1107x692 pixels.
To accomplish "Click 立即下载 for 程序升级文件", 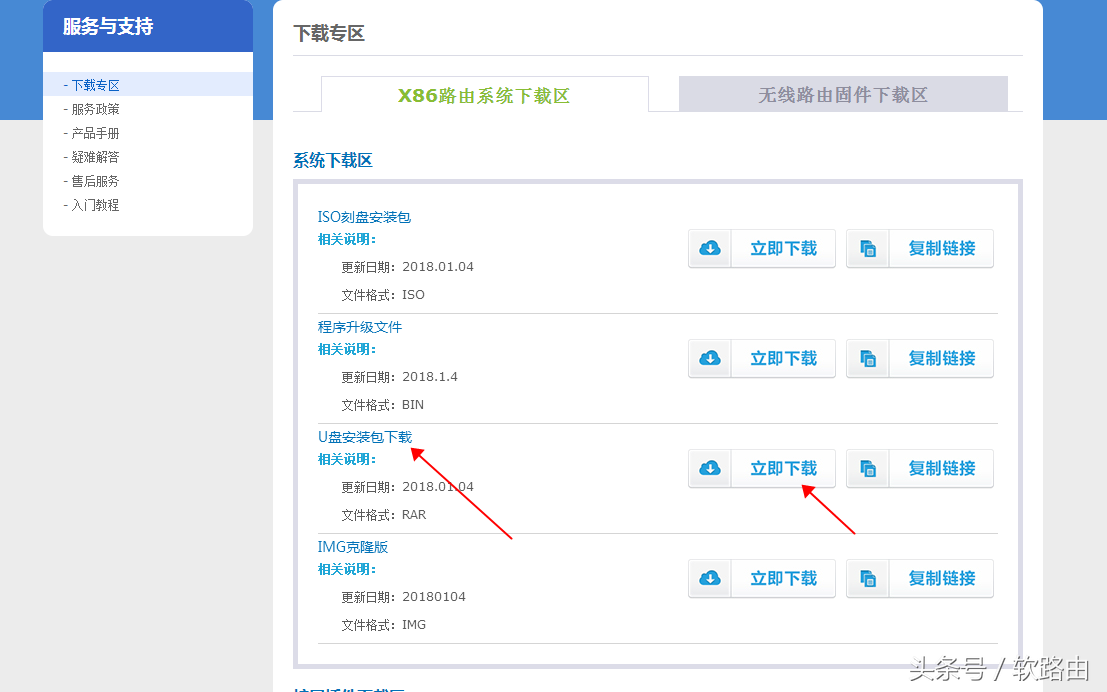I will (783, 359).
